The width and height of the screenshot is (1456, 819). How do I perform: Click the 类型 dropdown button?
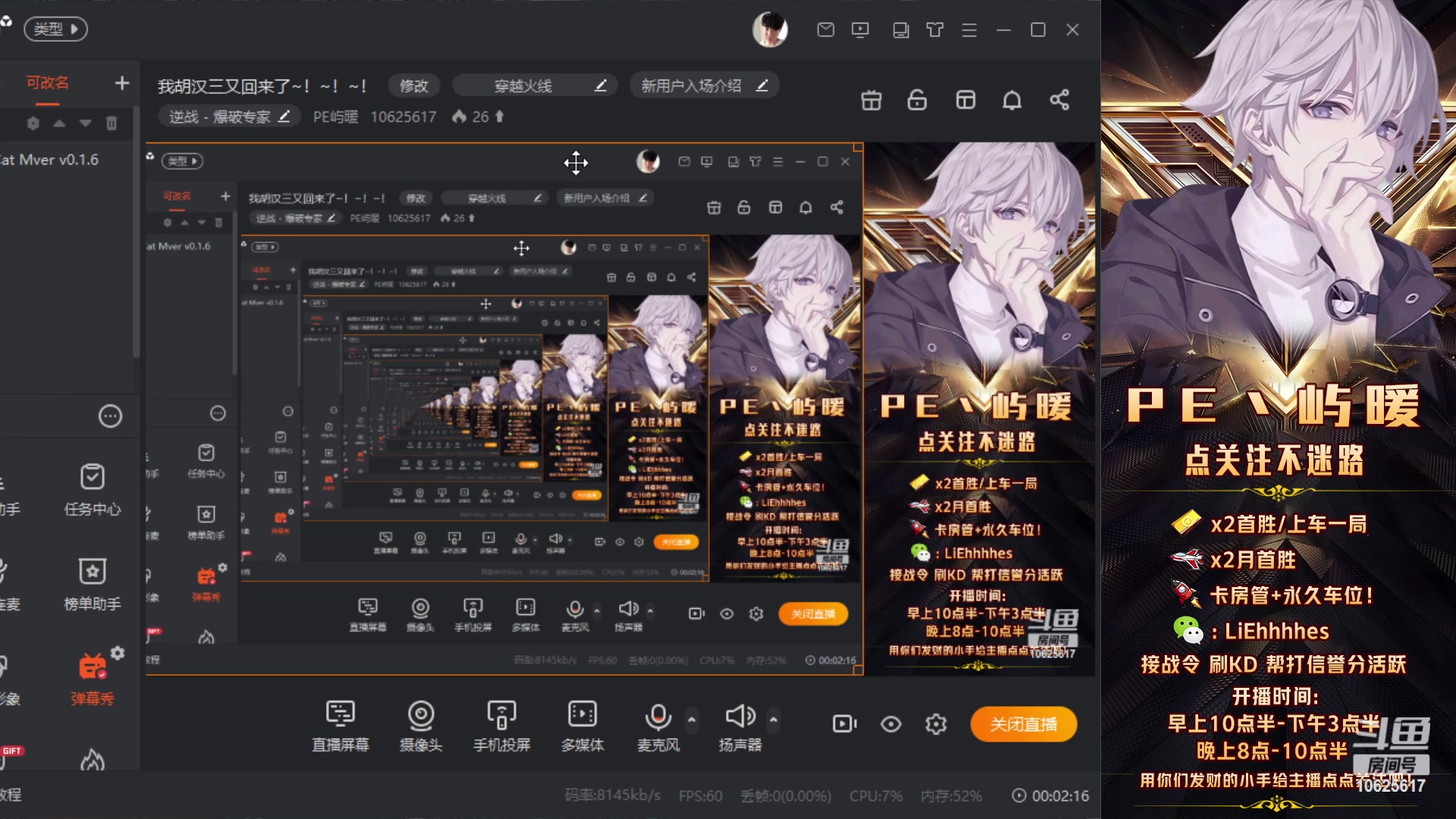(56, 29)
